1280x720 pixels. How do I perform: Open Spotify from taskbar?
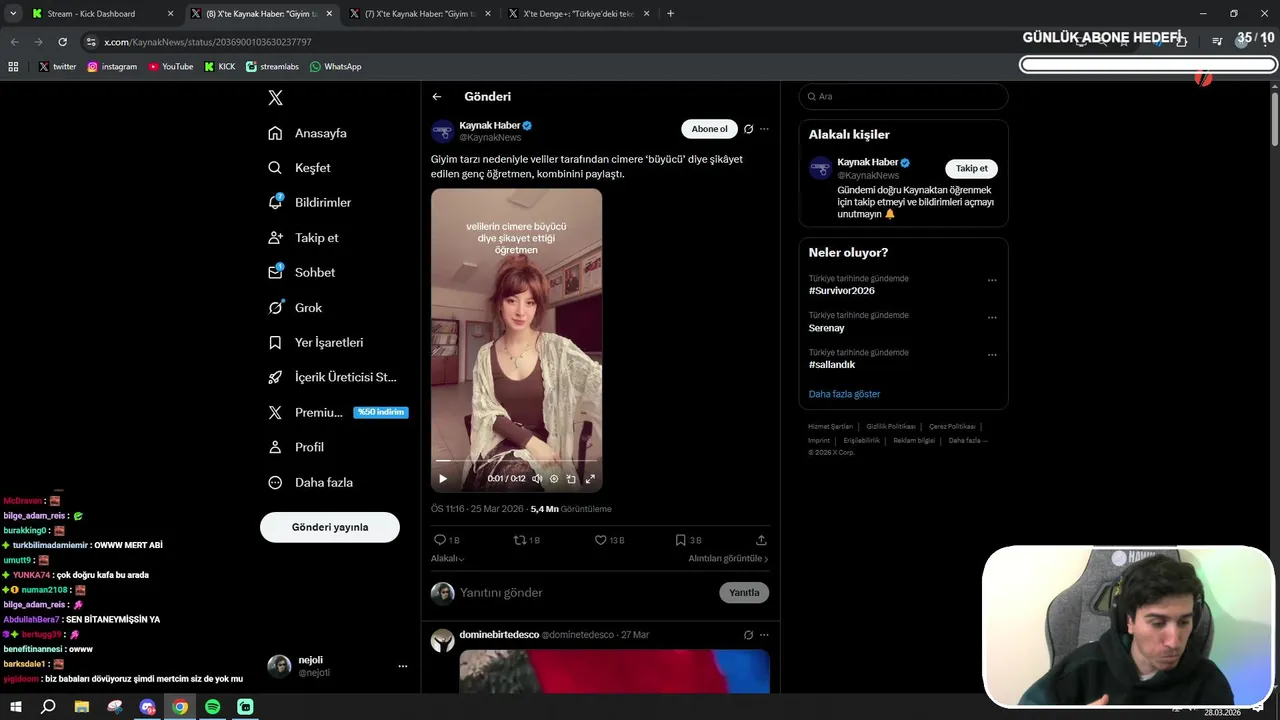click(x=212, y=707)
